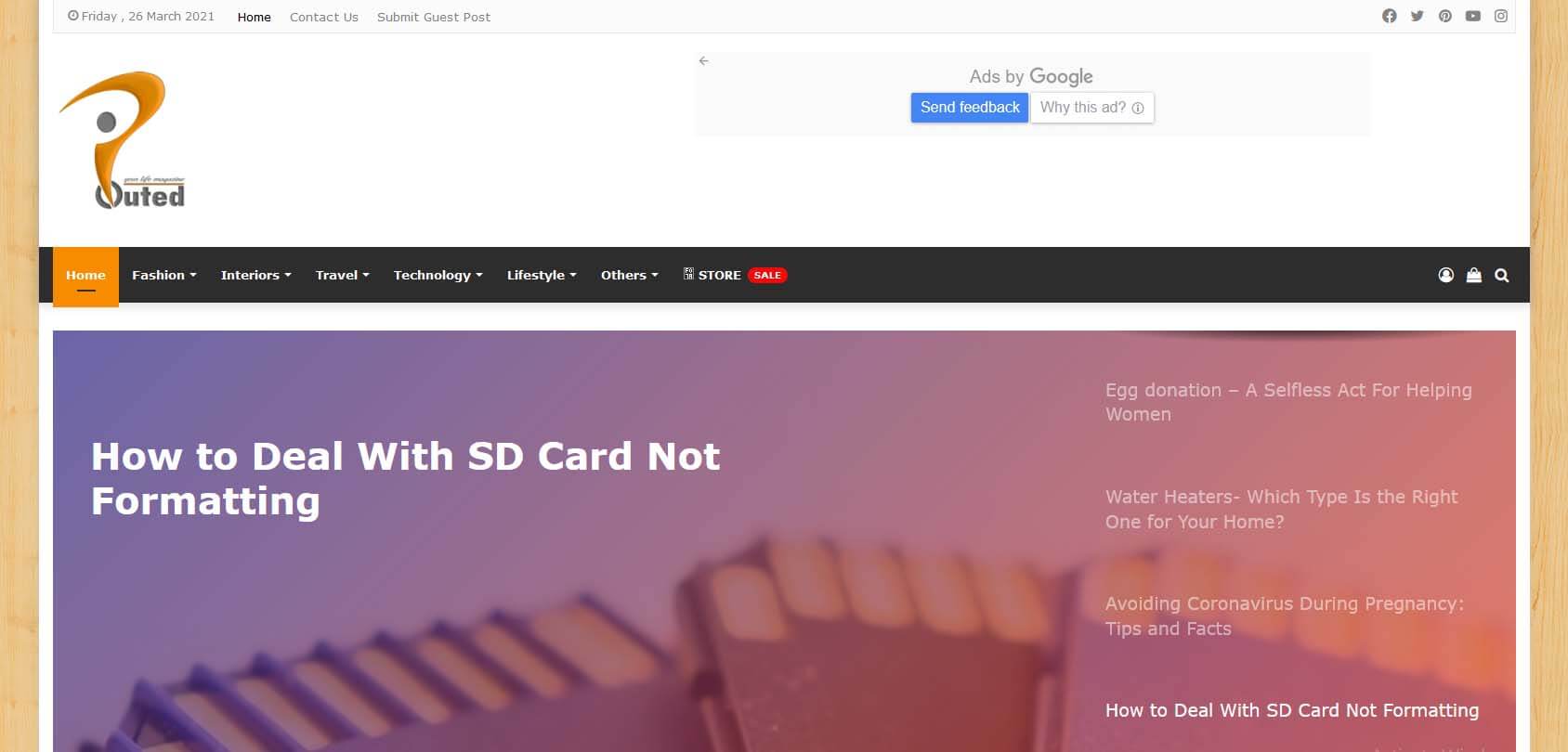Click the back arrow in ad box
1568x752 pixels.
(x=703, y=61)
